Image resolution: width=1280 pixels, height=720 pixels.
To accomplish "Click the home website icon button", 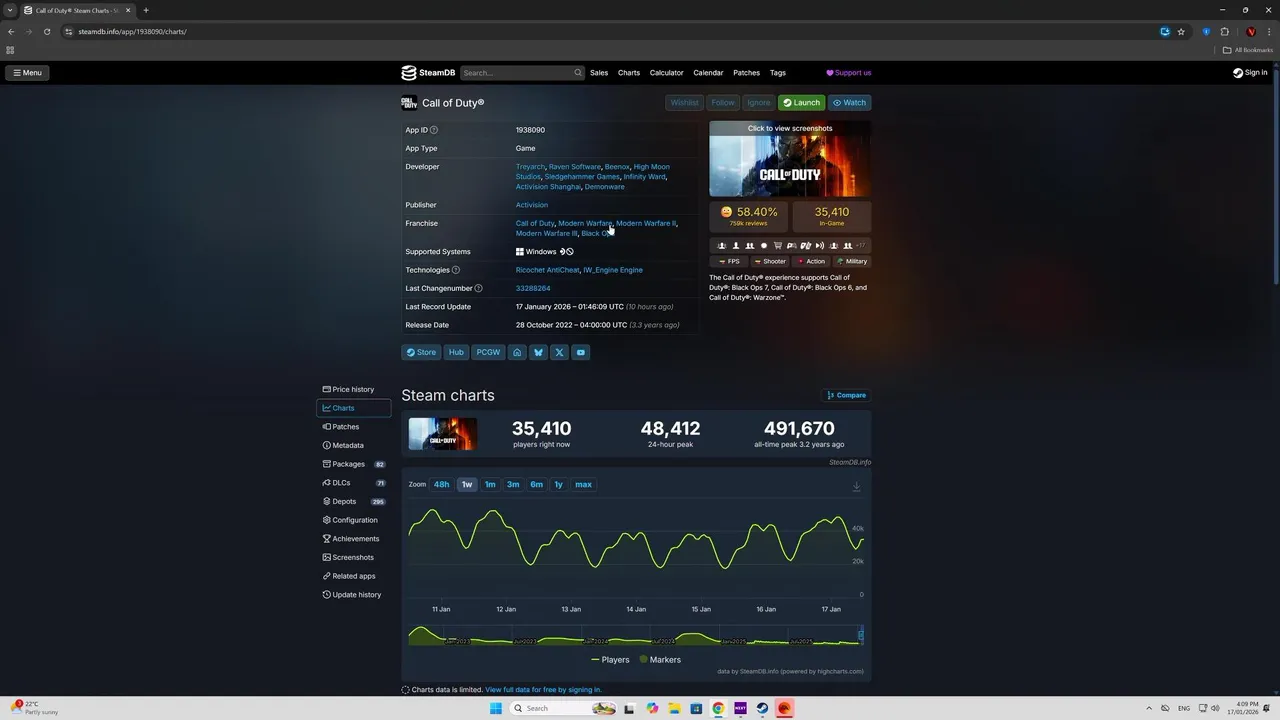I will coord(517,352).
